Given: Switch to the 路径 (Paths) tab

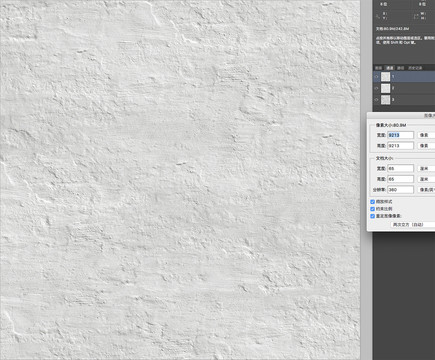Looking at the screenshot, I should tap(401, 68).
